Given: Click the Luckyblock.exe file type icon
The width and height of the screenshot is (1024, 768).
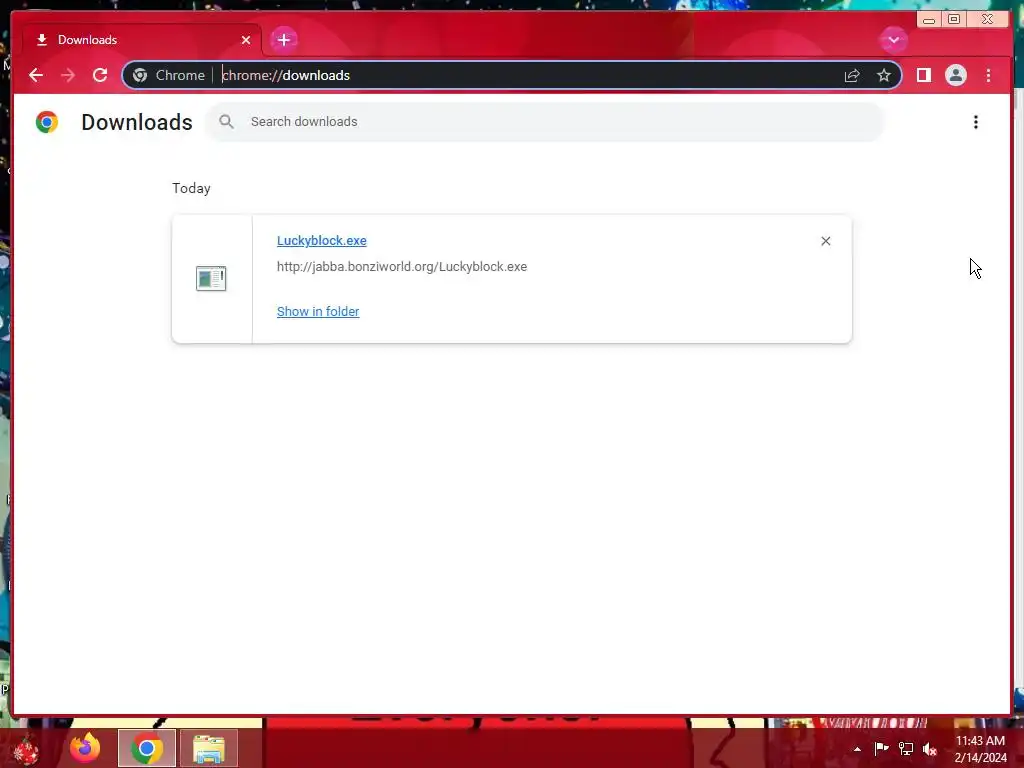Looking at the screenshot, I should pyautogui.click(x=211, y=278).
